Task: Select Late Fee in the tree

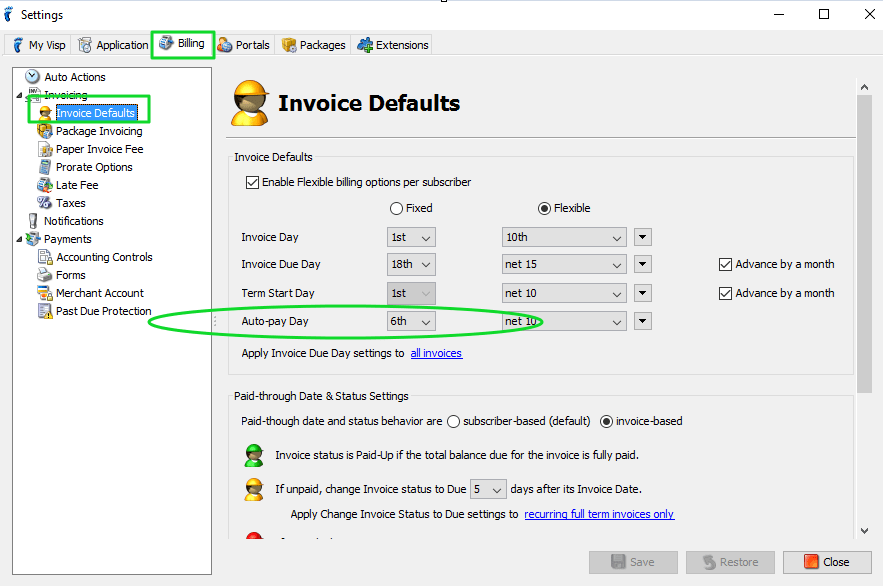Action: coord(77,185)
